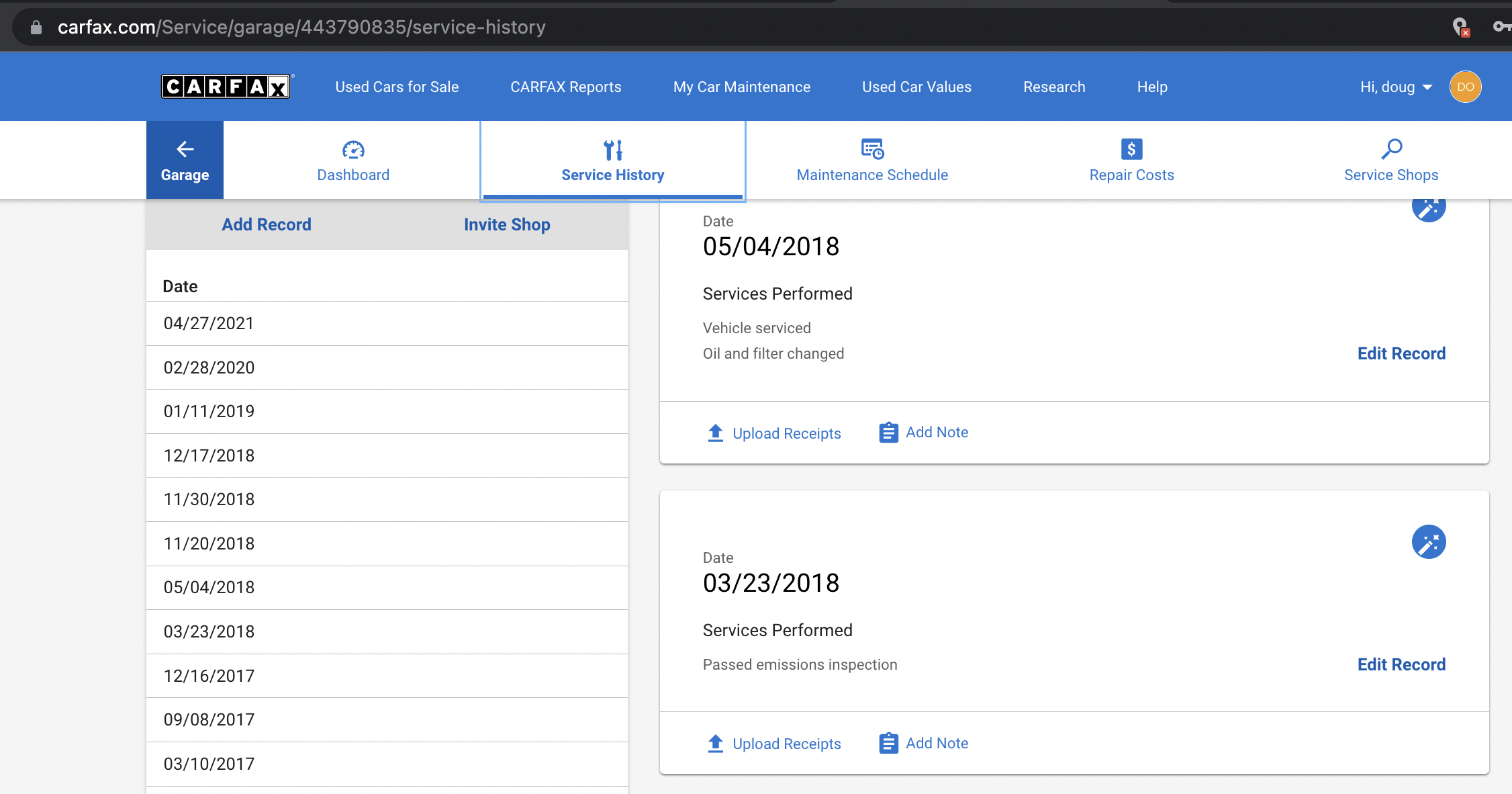Click Invite Shop button

[x=507, y=224]
